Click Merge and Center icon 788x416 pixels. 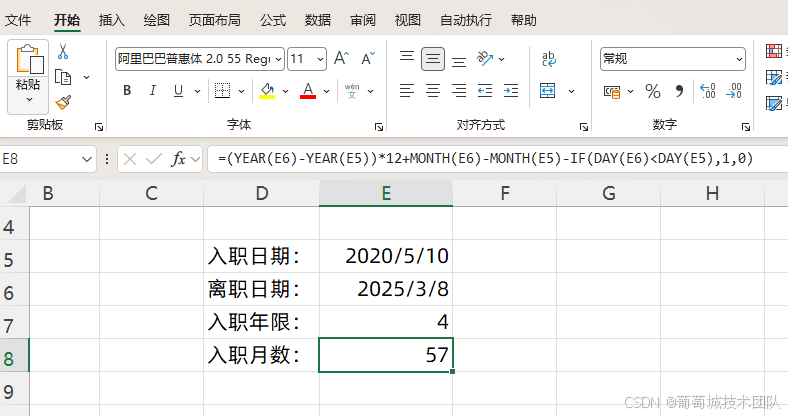[x=547, y=91]
